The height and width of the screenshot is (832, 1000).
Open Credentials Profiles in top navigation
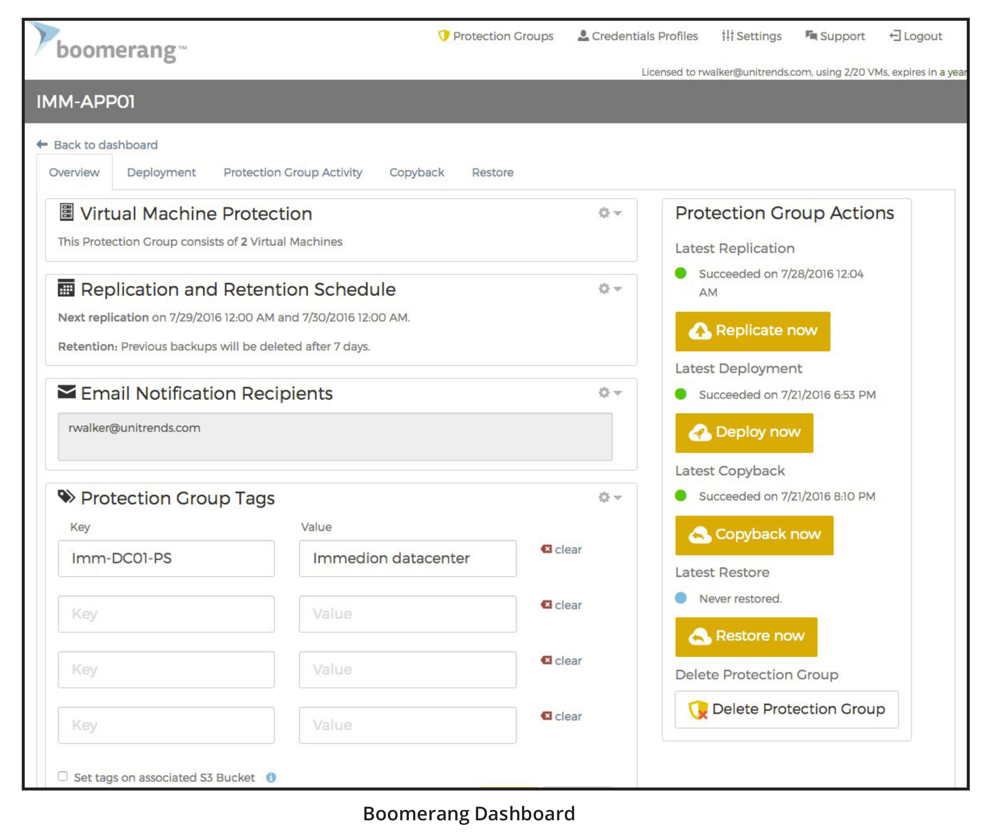point(637,36)
